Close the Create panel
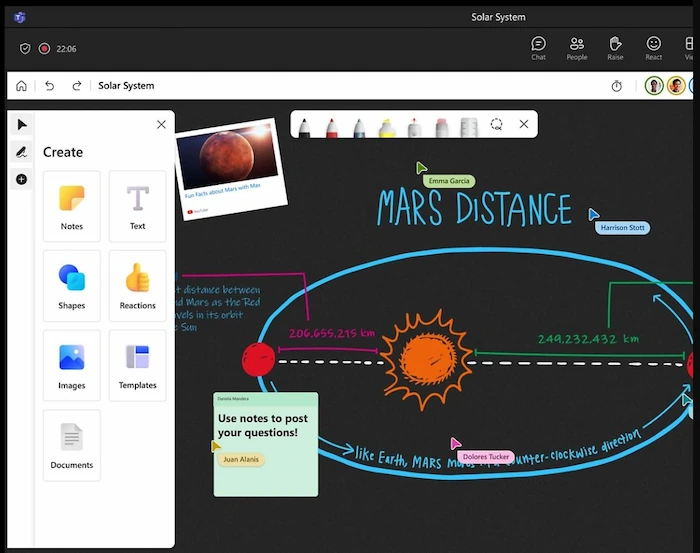This screenshot has height=553, width=700. [x=161, y=125]
